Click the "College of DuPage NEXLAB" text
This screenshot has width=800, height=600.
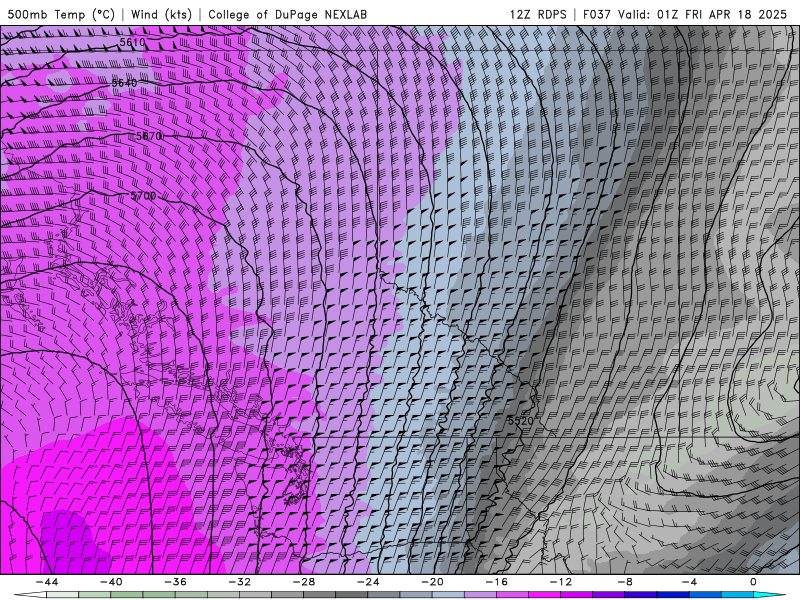click(x=287, y=14)
